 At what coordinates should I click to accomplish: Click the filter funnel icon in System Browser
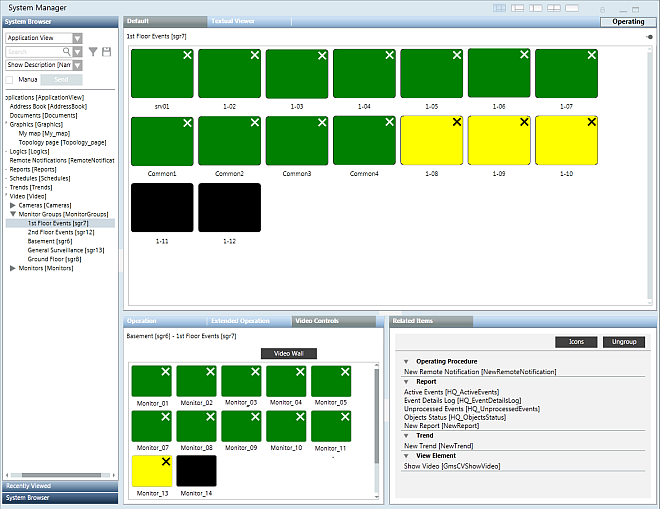93,52
